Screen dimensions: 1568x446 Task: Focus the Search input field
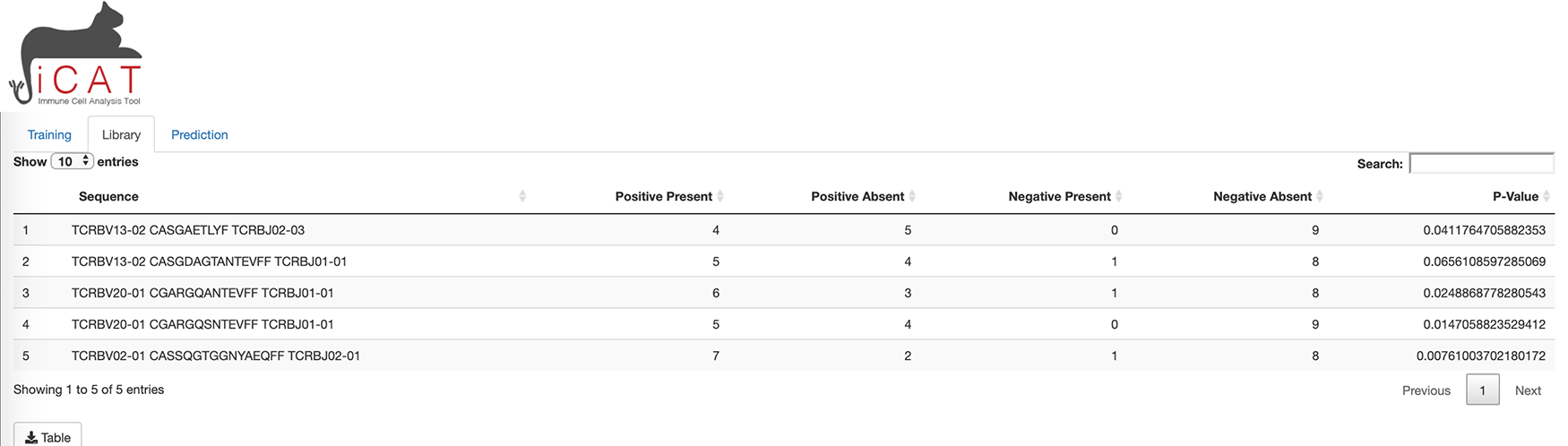point(1481,163)
